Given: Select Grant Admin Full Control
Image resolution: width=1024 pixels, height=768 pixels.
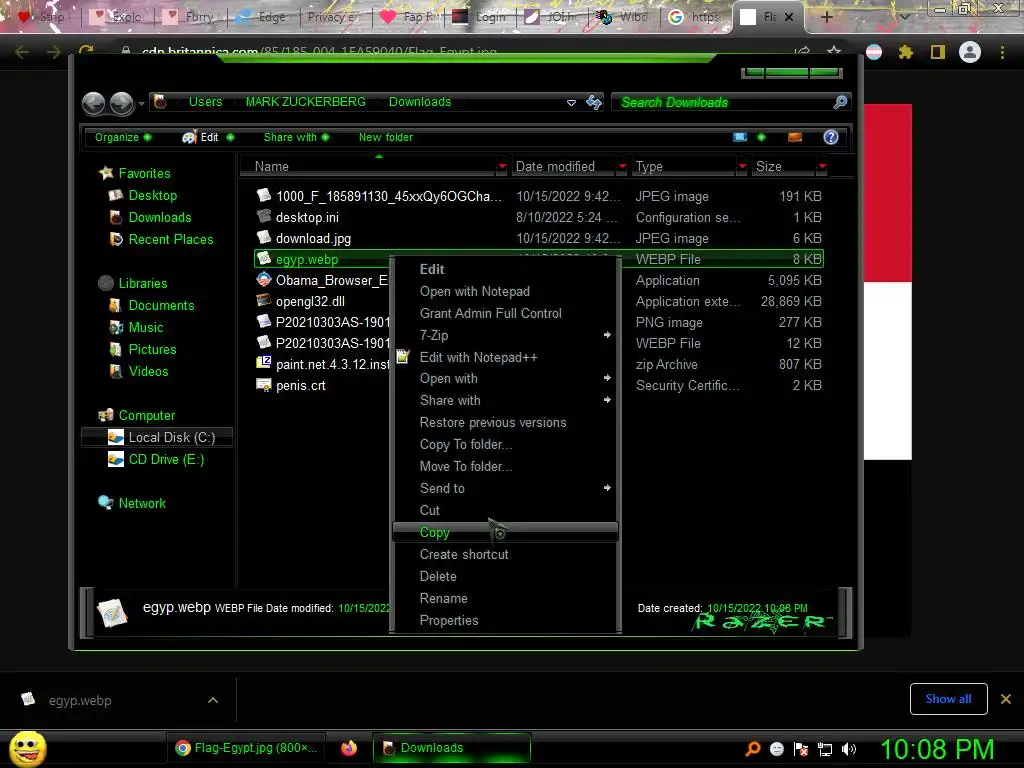Looking at the screenshot, I should pos(505,313).
